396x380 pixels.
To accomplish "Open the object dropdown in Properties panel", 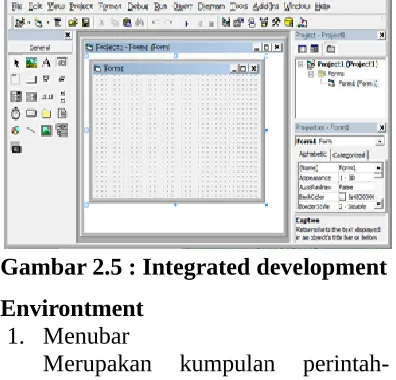I will click(x=380, y=141).
